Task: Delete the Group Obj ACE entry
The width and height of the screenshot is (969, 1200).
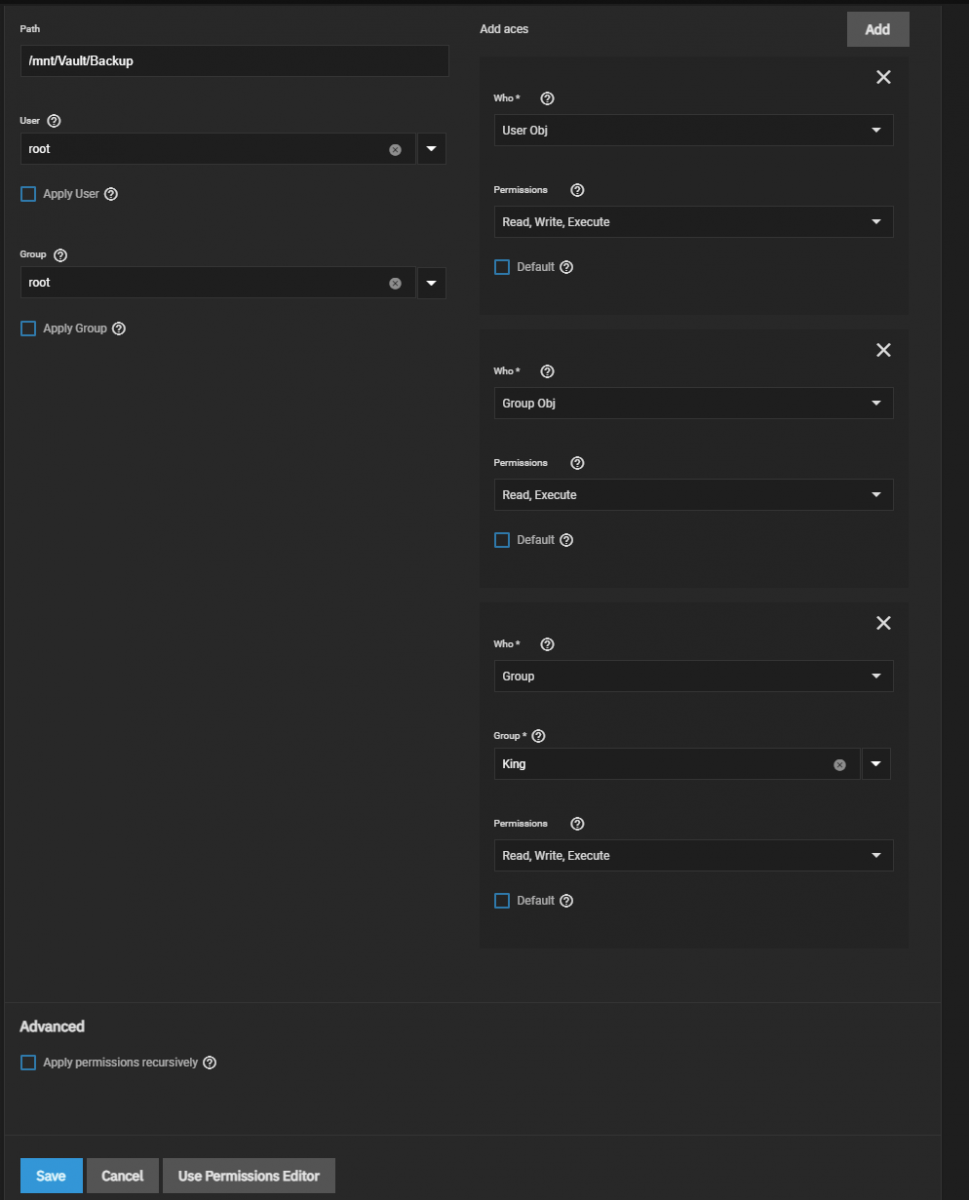Action: pos(883,350)
